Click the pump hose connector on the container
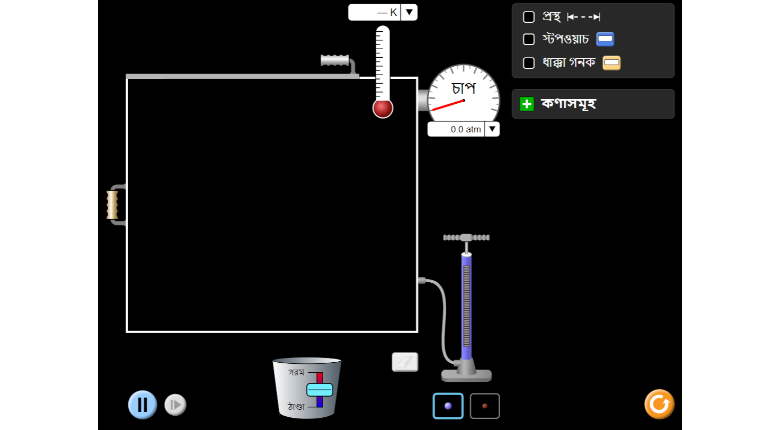The width and height of the screenshot is (780, 430). pos(422,280)
